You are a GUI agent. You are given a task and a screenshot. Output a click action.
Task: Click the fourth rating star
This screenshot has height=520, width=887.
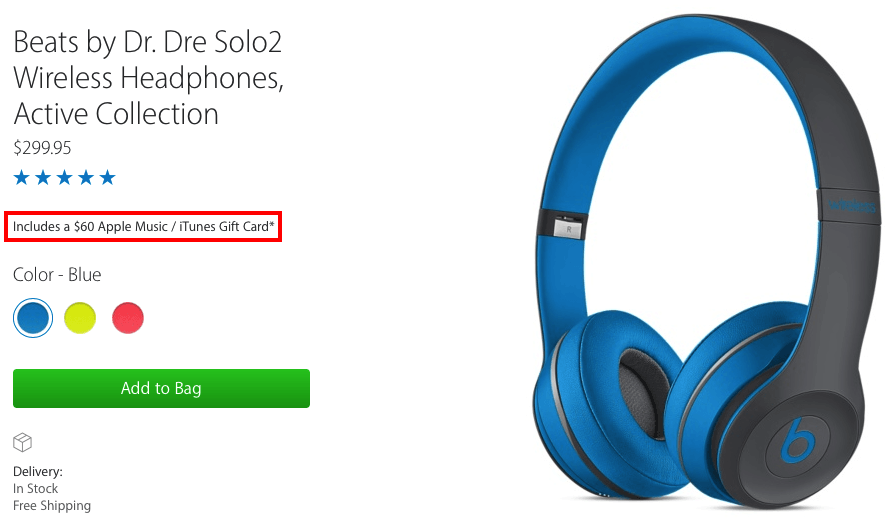point(86,178)
